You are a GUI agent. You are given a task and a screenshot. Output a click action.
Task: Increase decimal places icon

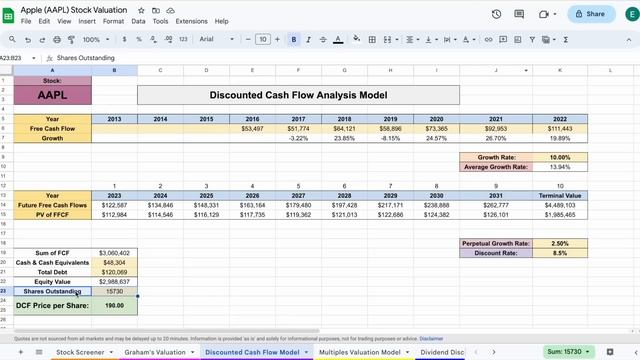[168, 39]
